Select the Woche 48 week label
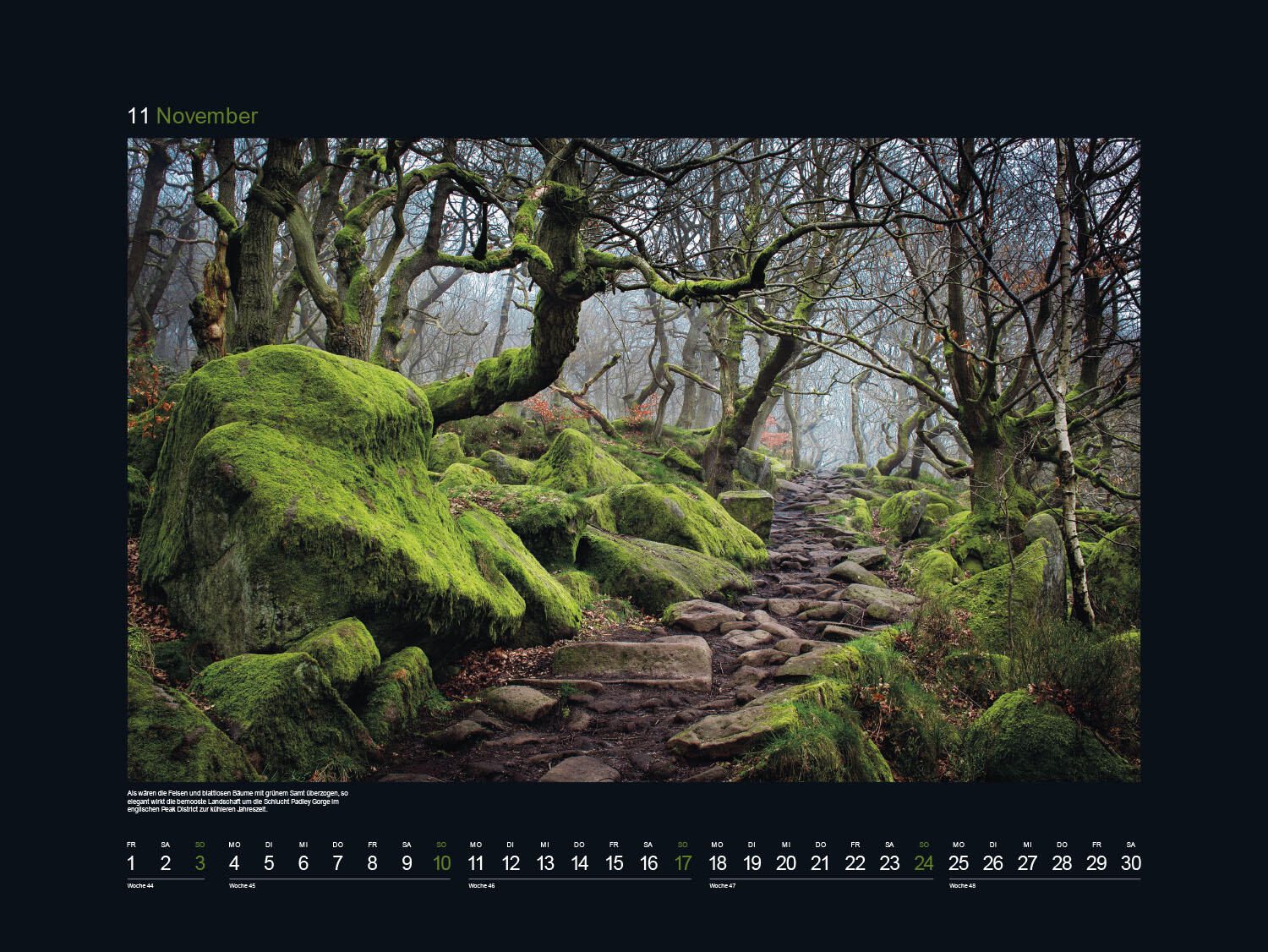Screen dimensions: 1268x952 tap(963, 886)
